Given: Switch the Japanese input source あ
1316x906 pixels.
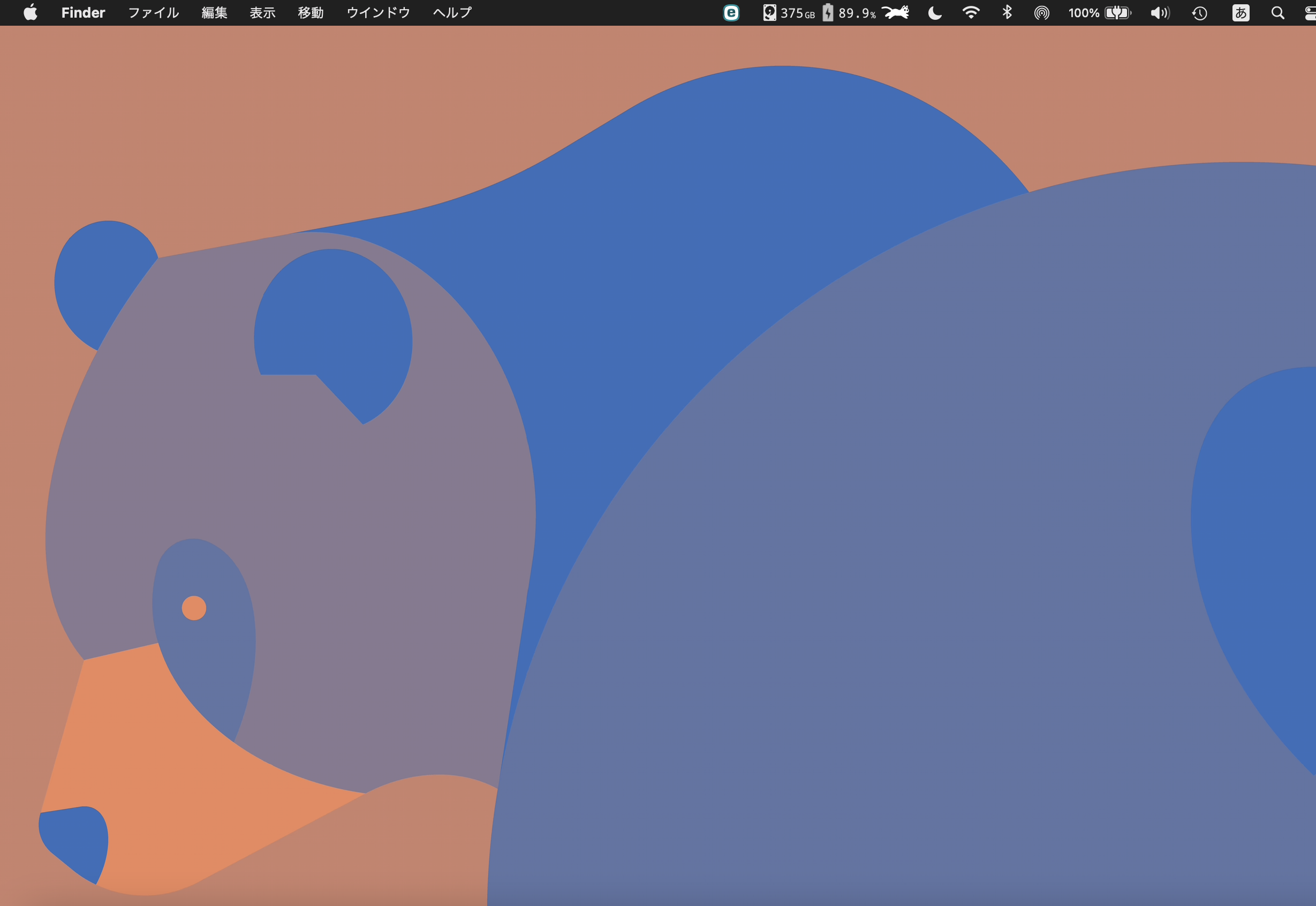Looking at the screenshot, I should coord(1241,12).
